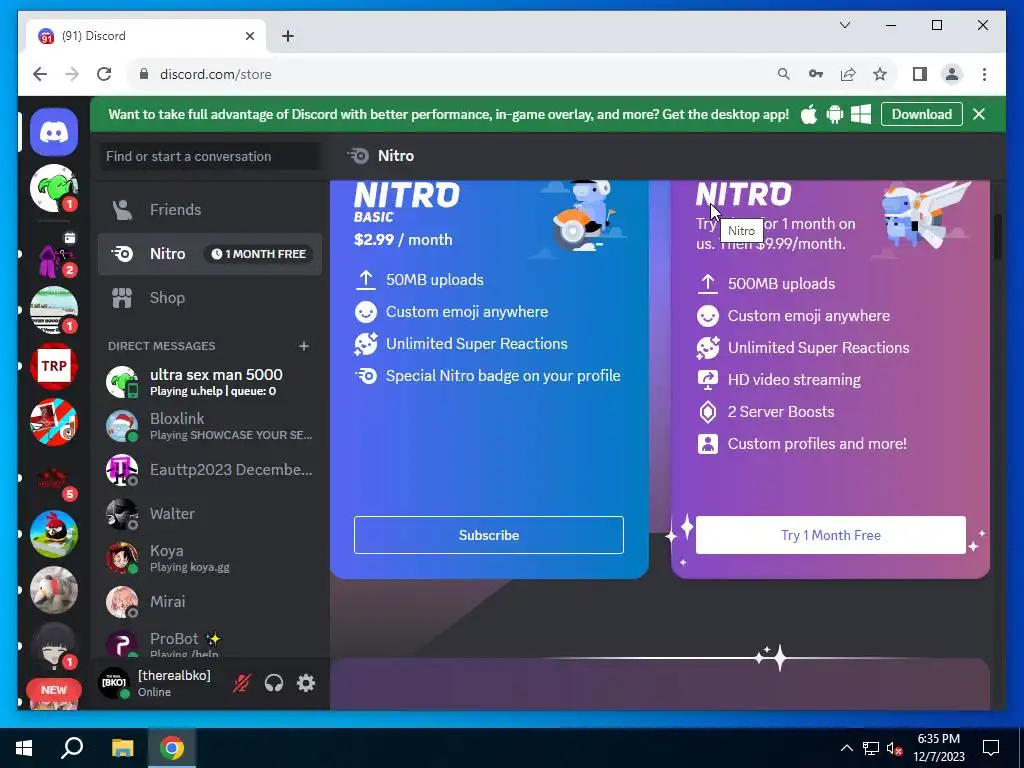This screenshot has height=768, width=1024.
Task: Dismiss the green desktop app banner
Action: (x=979, y=114)
